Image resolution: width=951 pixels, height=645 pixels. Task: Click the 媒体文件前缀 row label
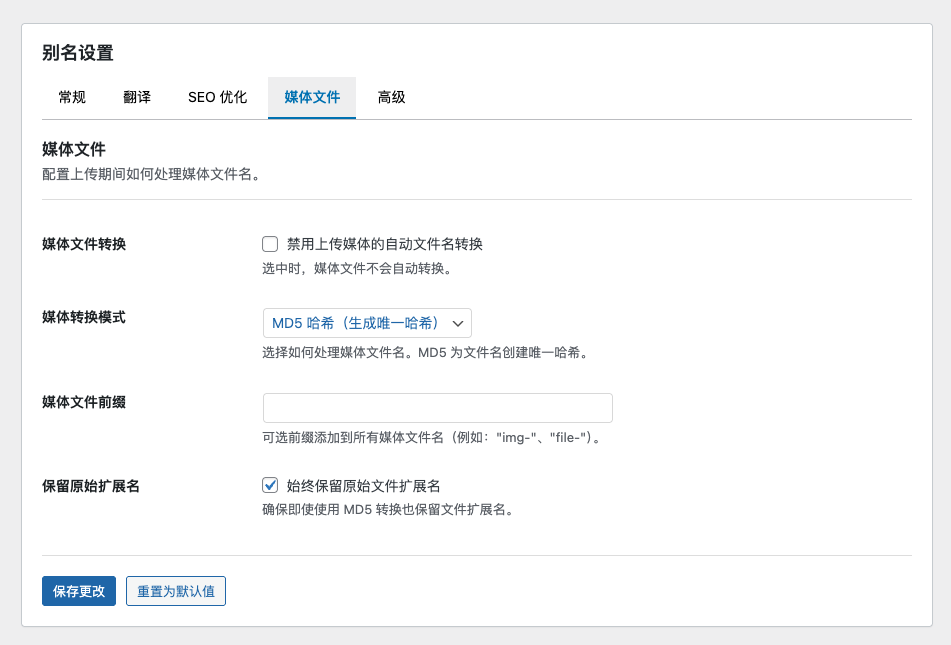point(84,402)
